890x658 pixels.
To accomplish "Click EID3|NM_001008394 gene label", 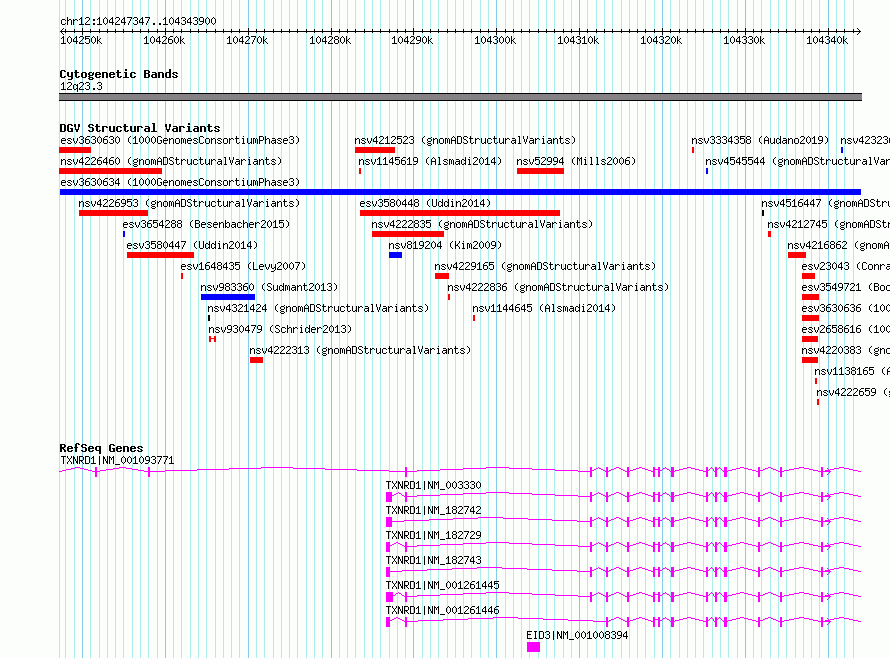I will (x=577, y=635).
